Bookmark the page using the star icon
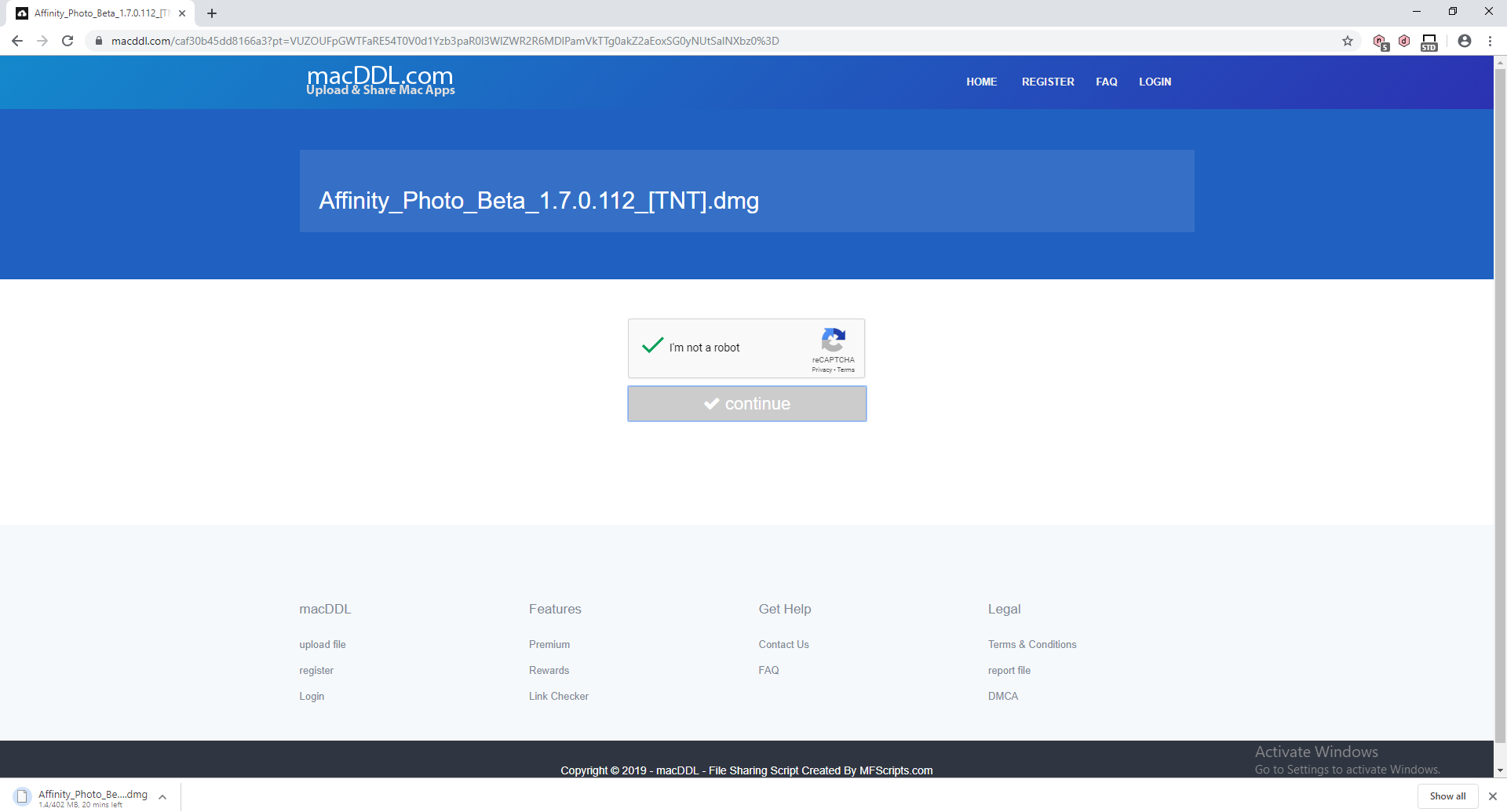The width and height of the screenshot is (1507, 812). [x=1348, y=40]
